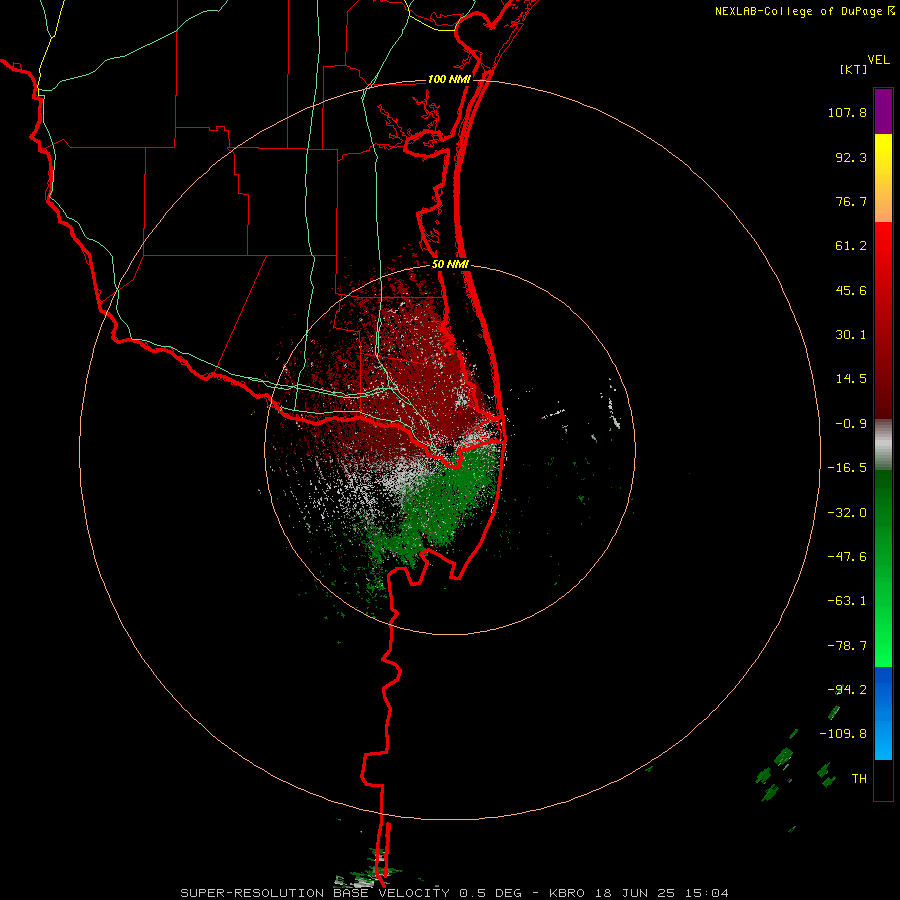Click the -47.6 legend value
This screenshot has width=900, height=900.
pos(847,556)
